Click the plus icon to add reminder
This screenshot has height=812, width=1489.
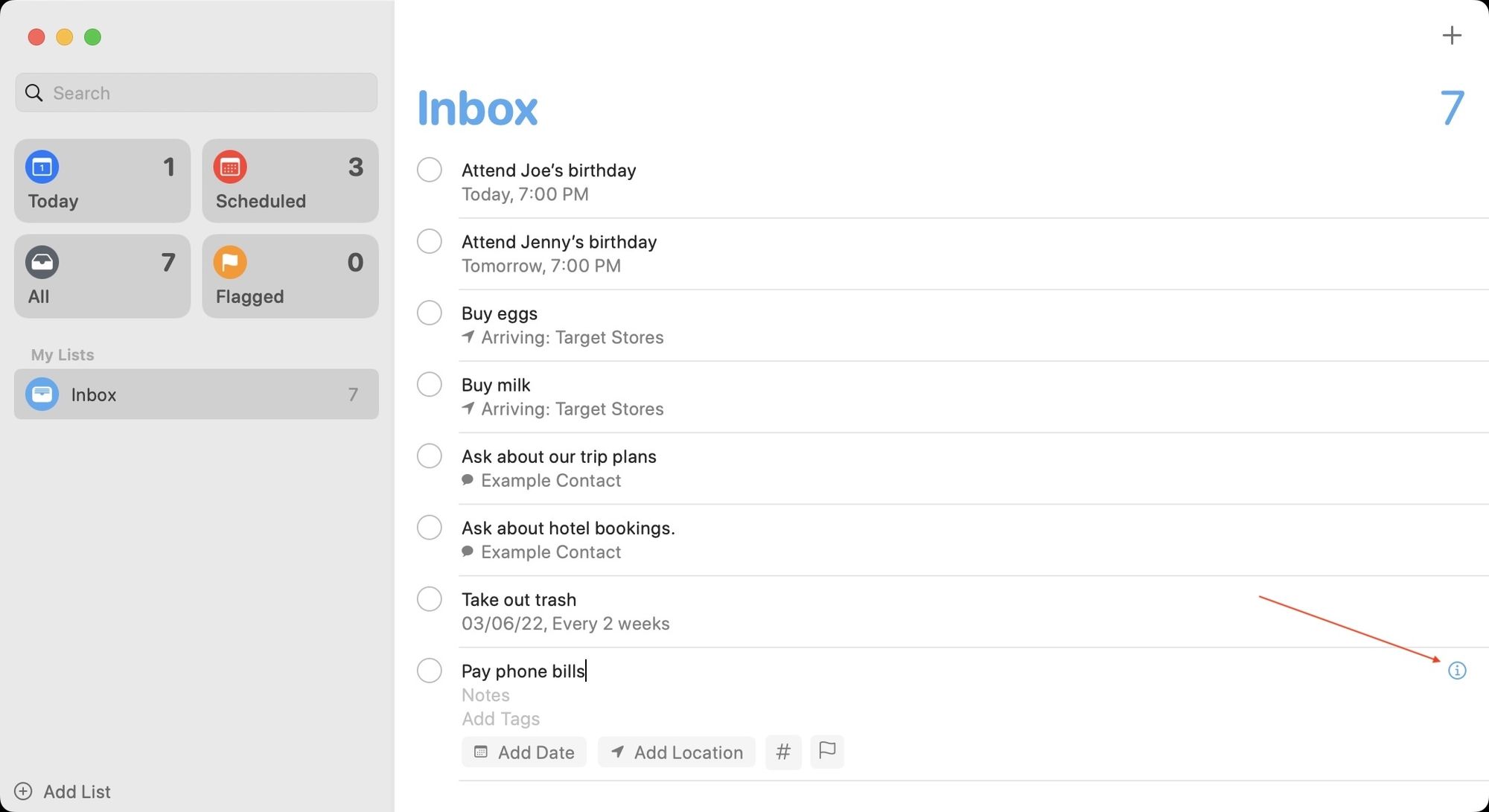[1451, 36]
